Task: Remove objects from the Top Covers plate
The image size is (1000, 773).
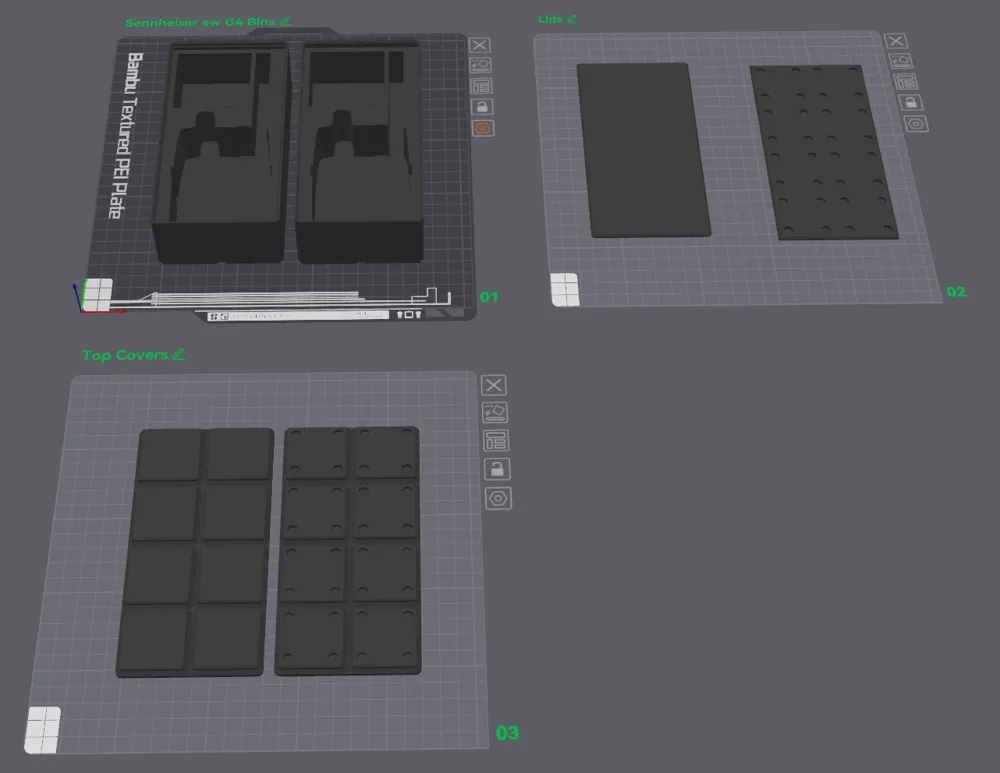Action: (x=494, y=385)
